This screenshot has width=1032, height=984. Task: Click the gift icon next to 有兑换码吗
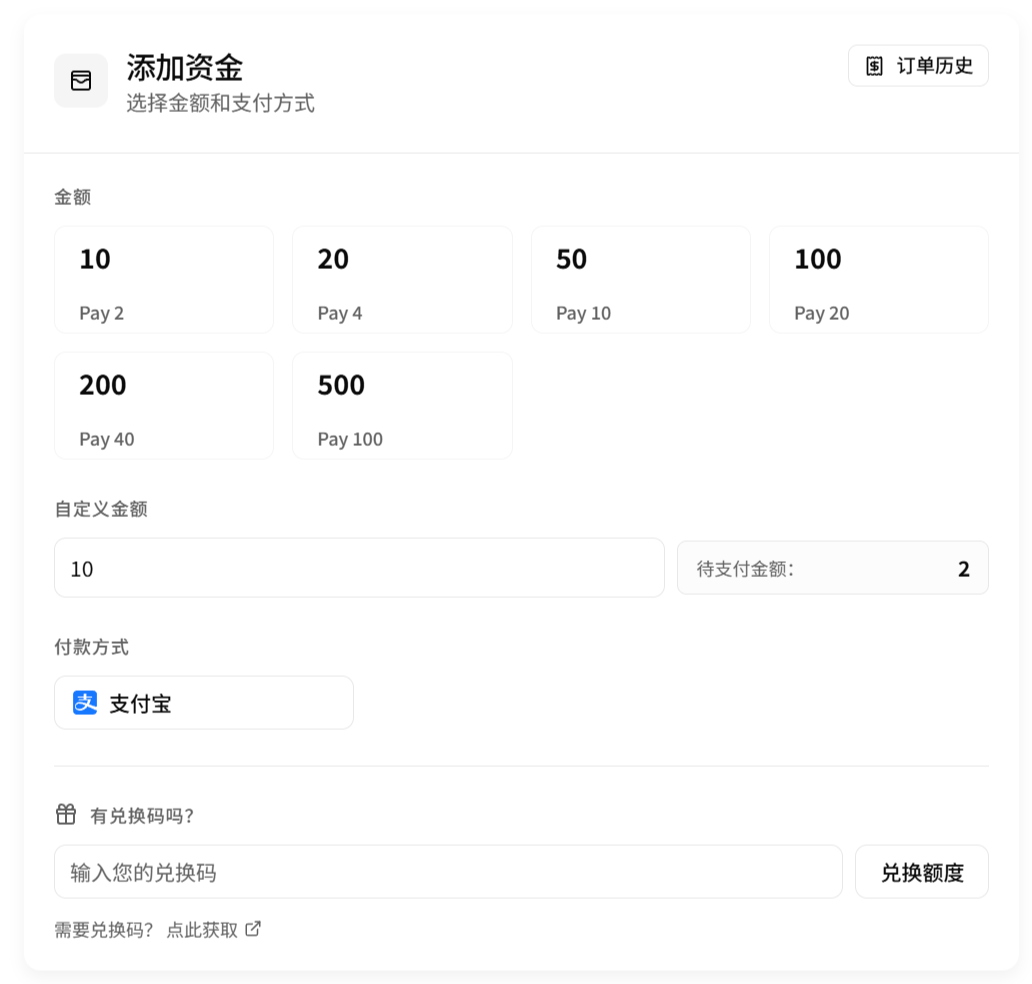[x=66, y=815]
